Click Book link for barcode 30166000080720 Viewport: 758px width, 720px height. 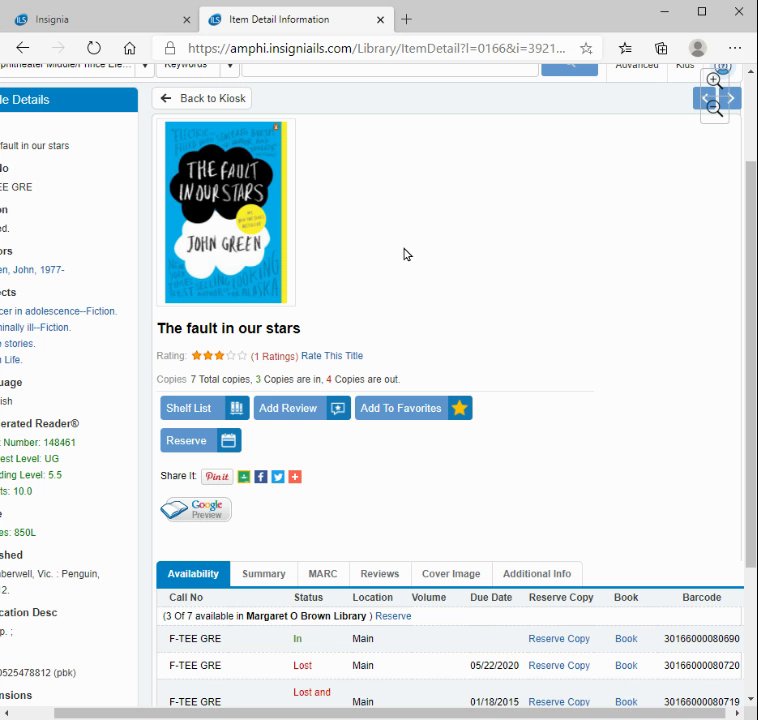pos(626,666)
